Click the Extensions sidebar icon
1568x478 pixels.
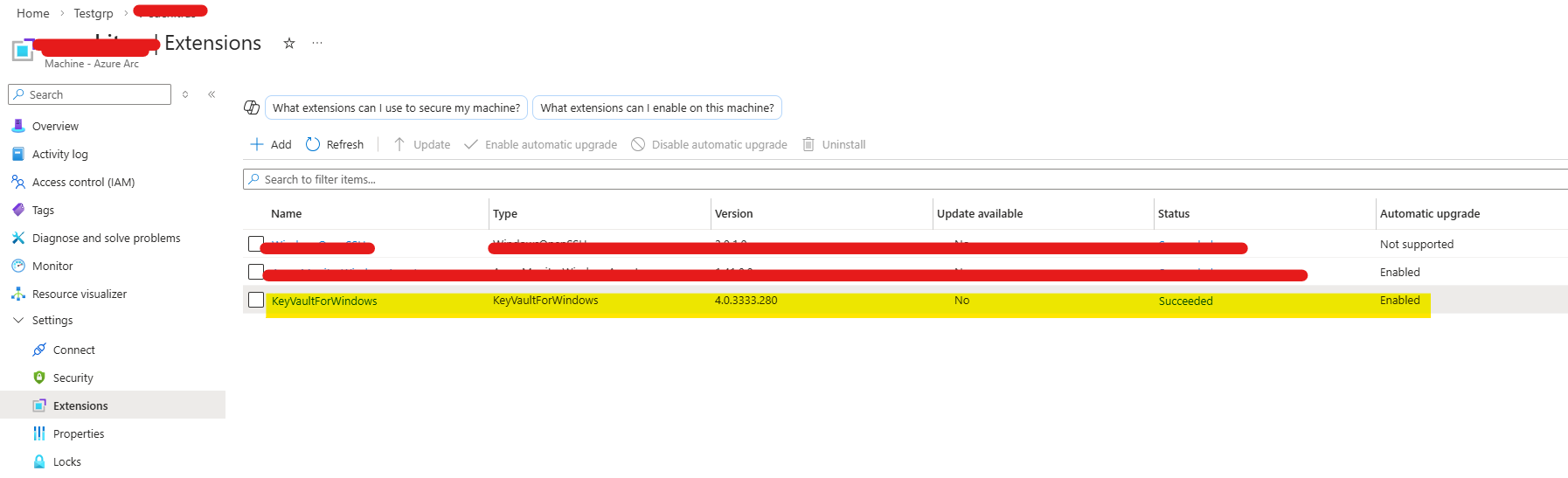pyautogui.click(x=39, y=405)
